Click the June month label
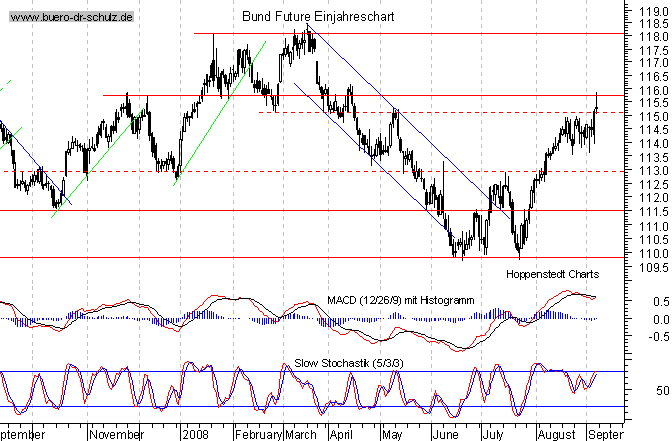This screenshot has height=441, width=672. tap(446, 435)
